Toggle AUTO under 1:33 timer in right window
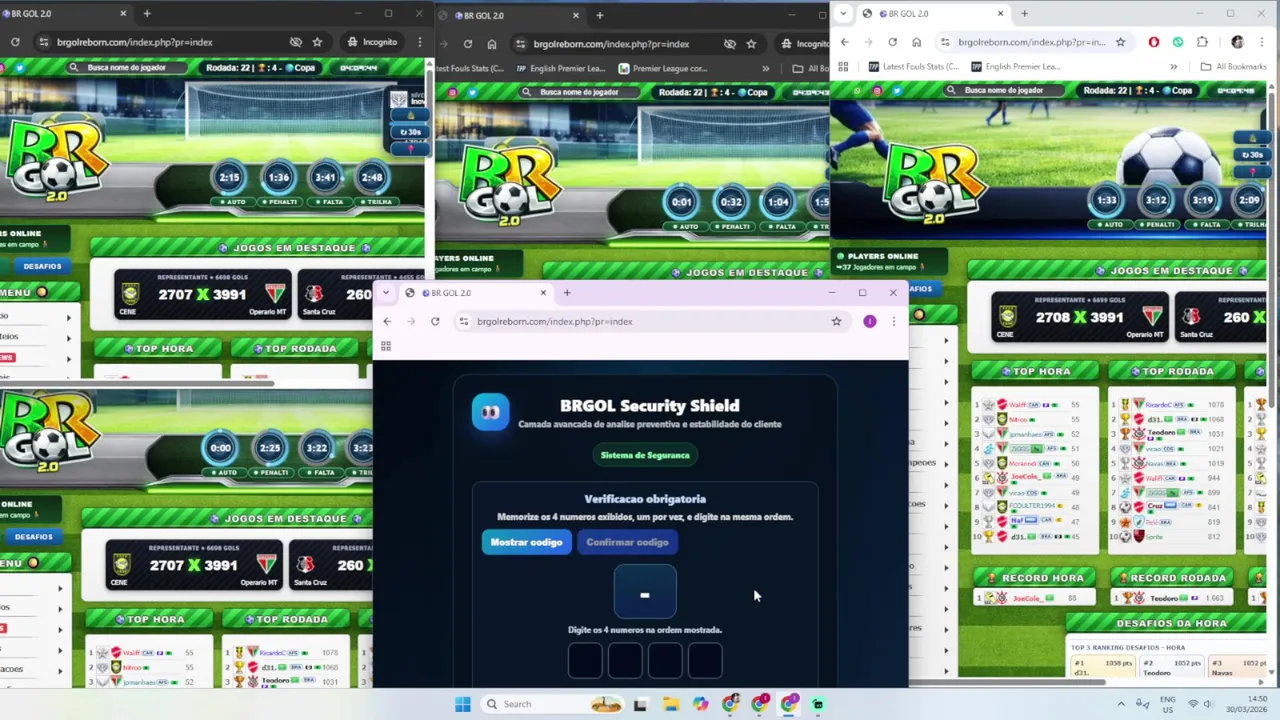 coord(1108,224)
